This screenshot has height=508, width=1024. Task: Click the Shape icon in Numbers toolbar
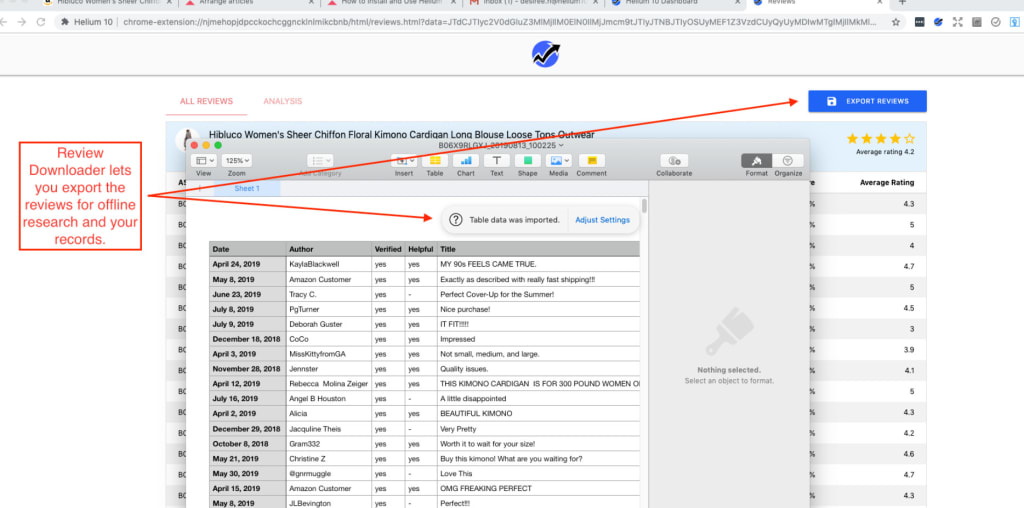point(527,161)
